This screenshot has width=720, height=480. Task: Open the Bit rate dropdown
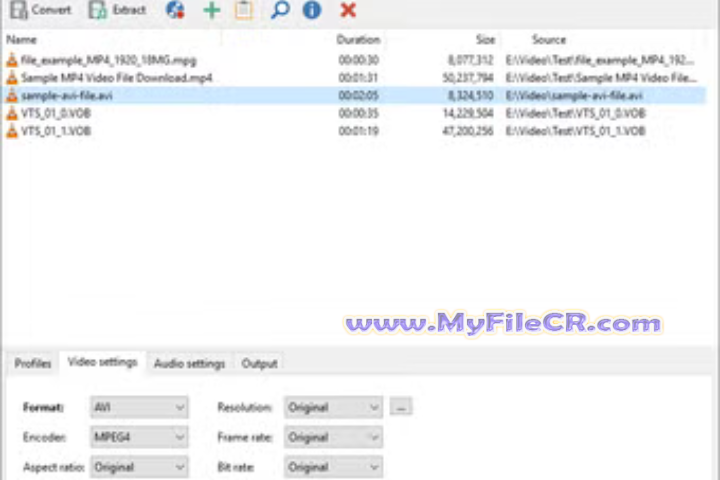333,467
